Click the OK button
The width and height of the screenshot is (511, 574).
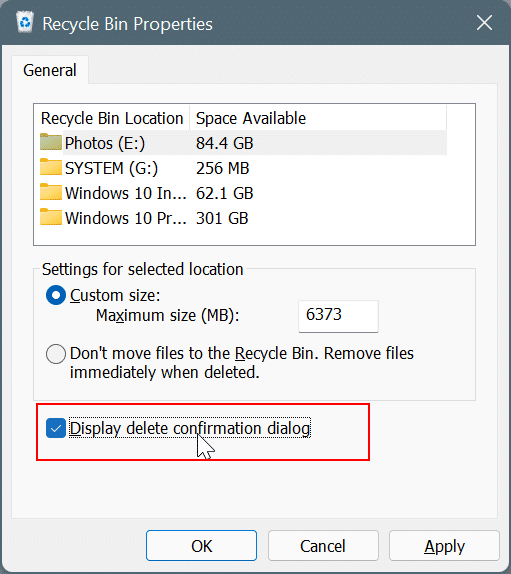coord(201,546)
